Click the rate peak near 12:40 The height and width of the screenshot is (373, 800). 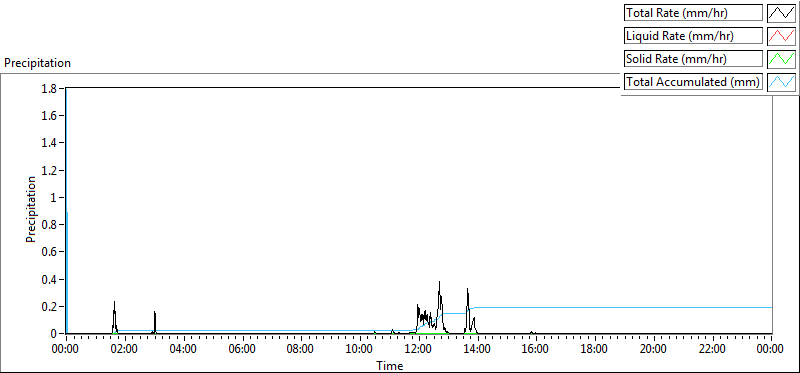coord(439,282)
